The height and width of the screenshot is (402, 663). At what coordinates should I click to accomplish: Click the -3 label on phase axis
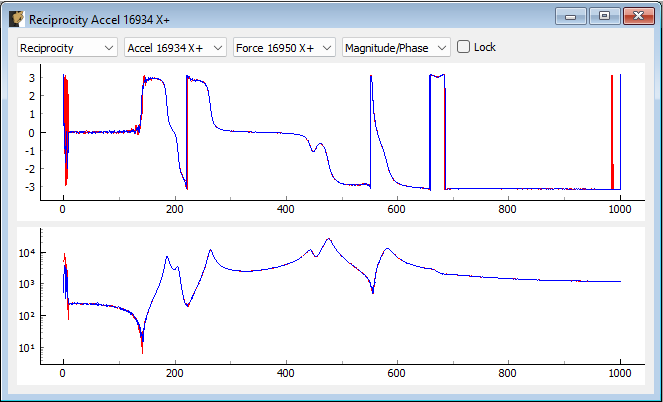pos(30,187)
